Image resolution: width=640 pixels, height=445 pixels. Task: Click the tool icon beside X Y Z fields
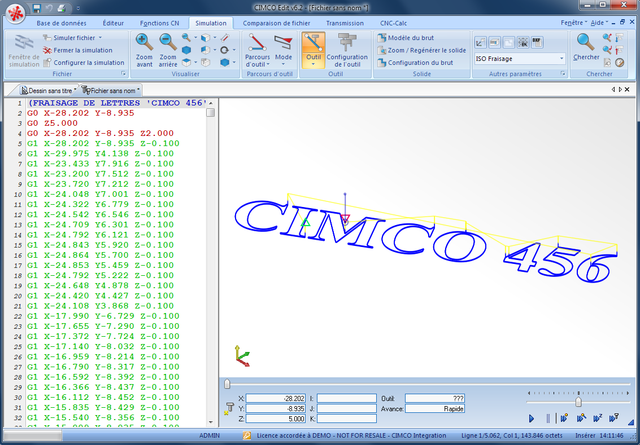pos(229,408)
